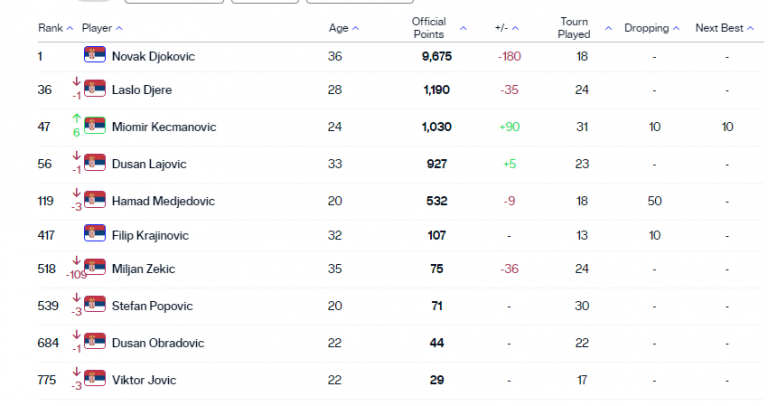768x406 pixels.
Task: Sort rankings by Age column
Action: pos(343,28)
